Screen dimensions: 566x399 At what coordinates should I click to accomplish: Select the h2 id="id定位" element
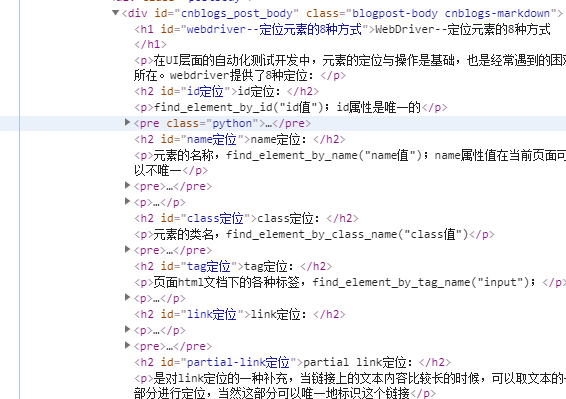coord(226,91)
